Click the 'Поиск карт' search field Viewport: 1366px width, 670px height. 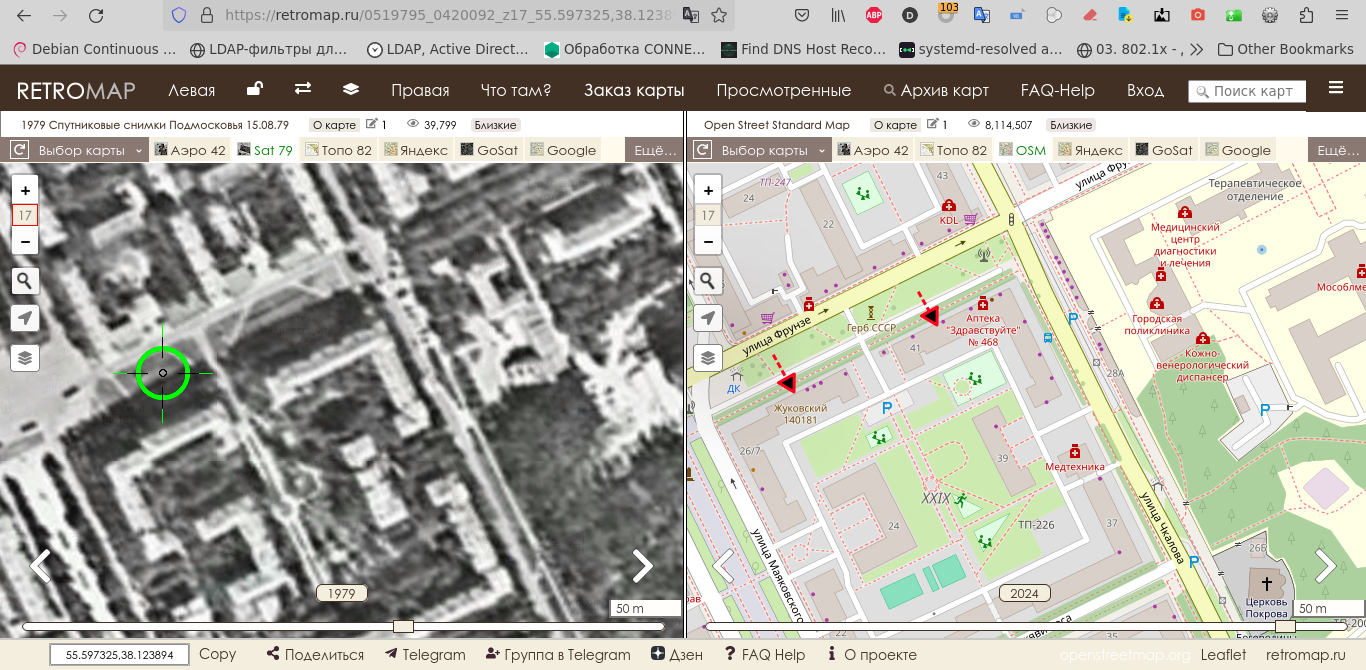[x=1247, y=91]
